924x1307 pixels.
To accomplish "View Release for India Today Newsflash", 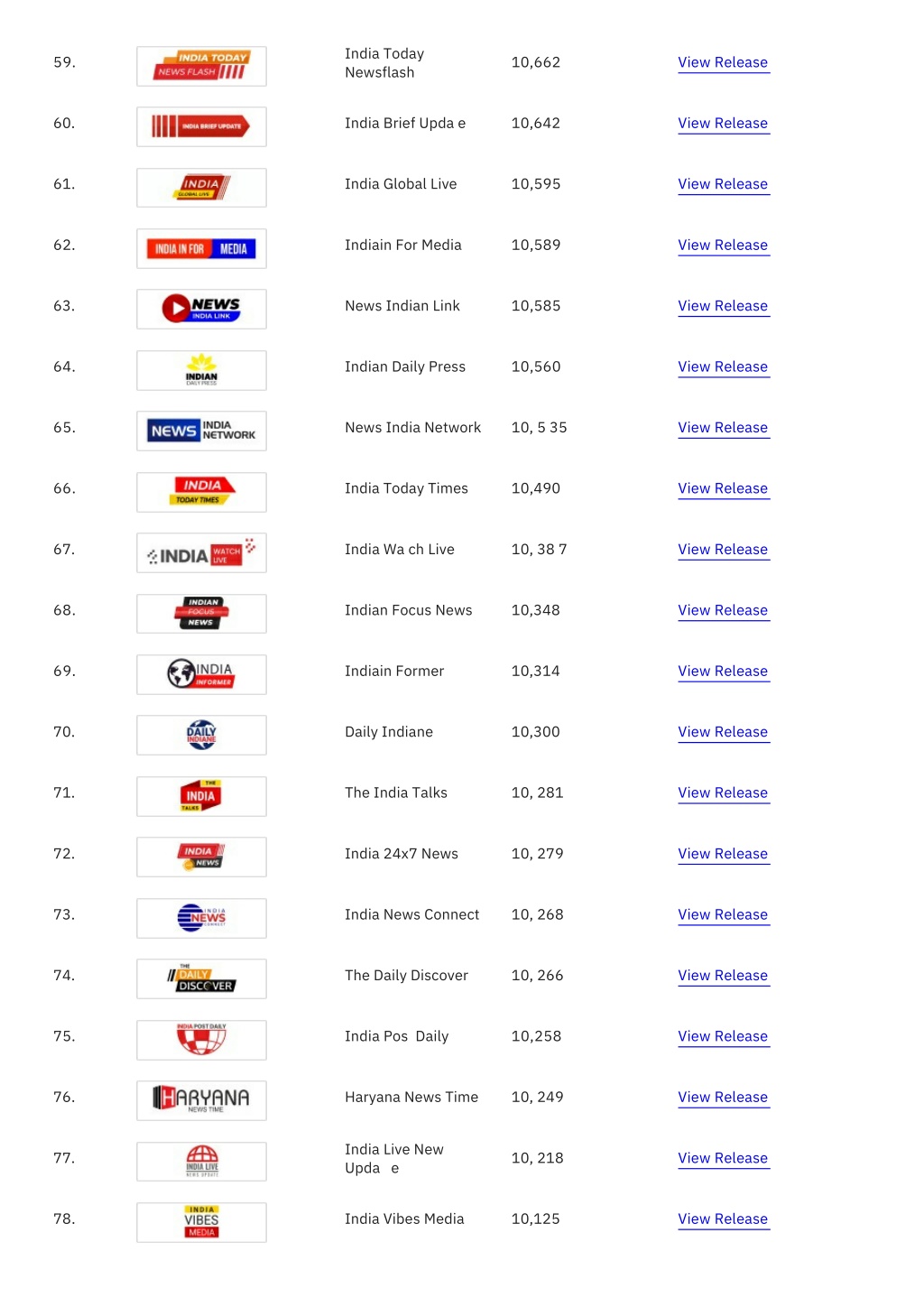I will [x=723, y=62].
